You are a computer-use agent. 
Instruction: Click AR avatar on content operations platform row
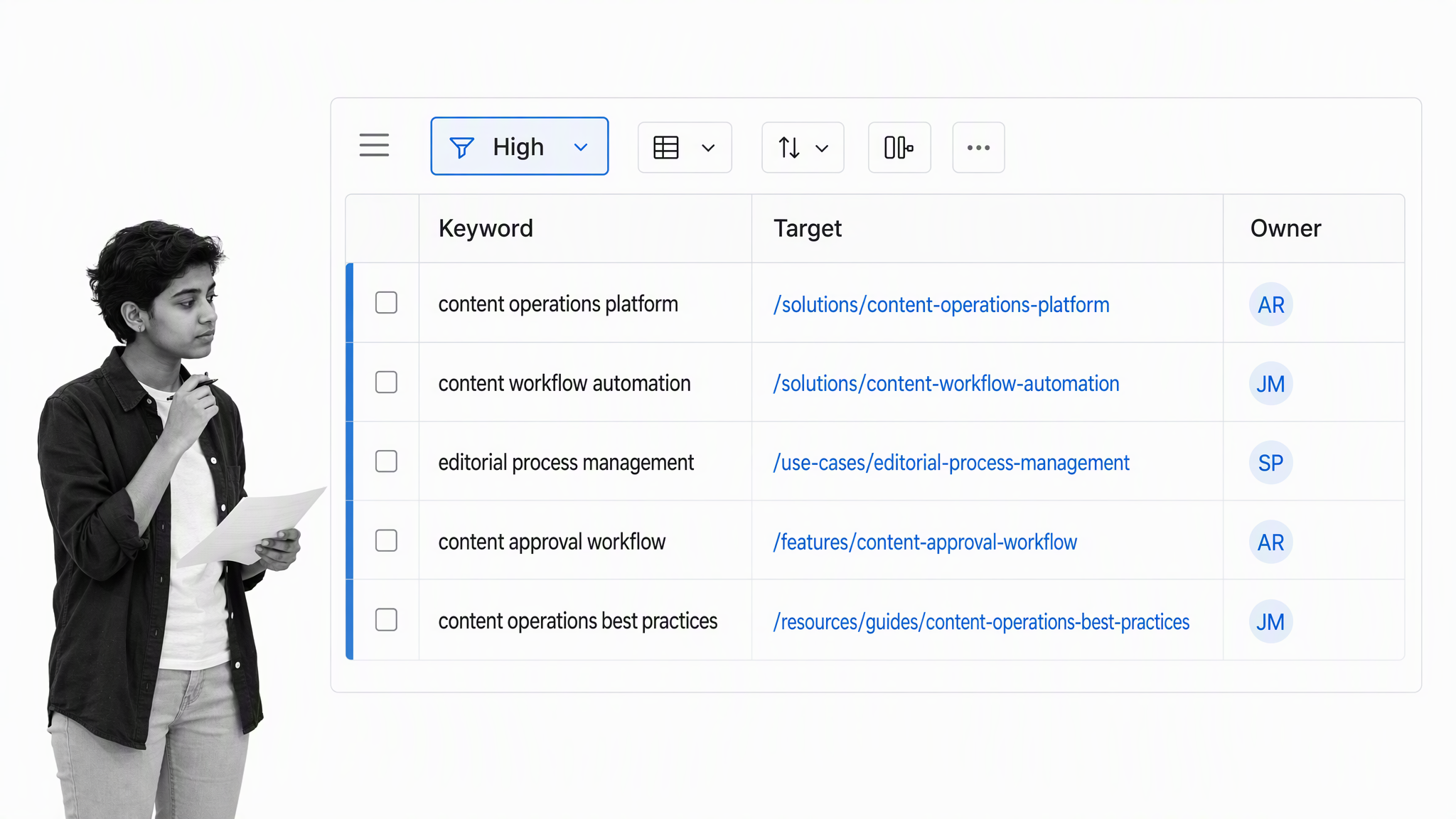pyautogui.click(x=1271, y=305)
